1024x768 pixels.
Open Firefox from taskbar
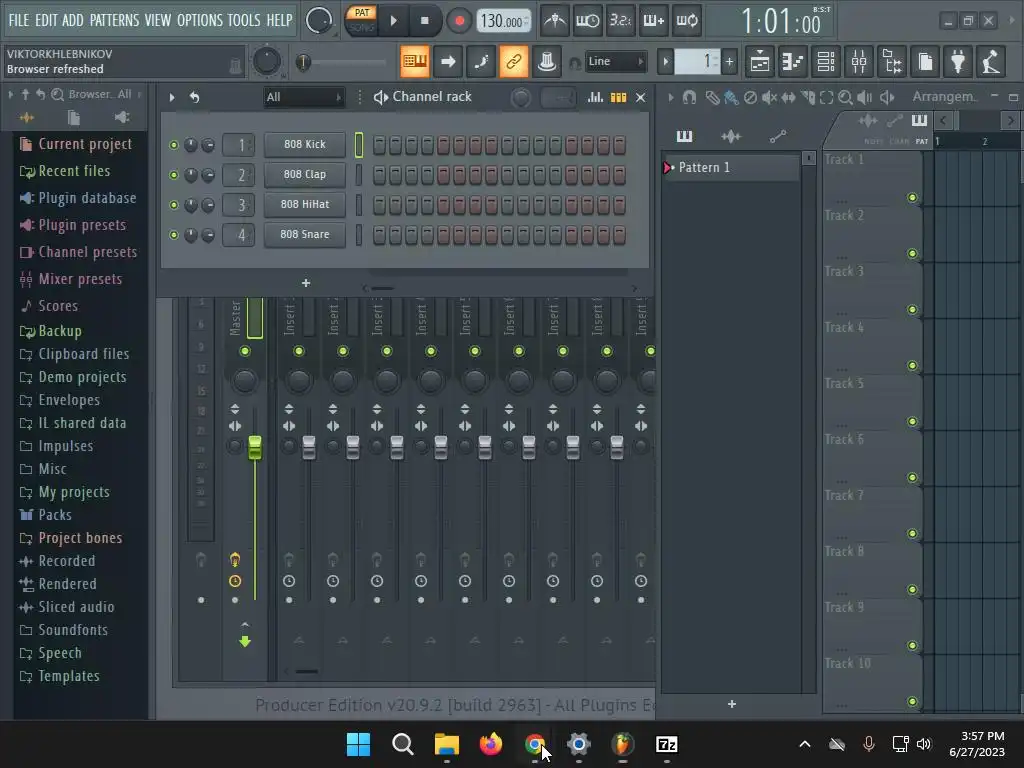tap(491, 744)
